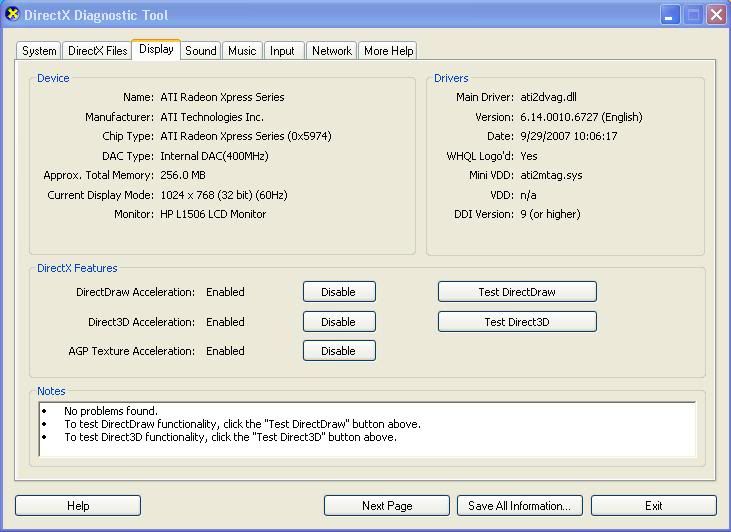The width and height of the screenshot is (731, 532).
Task: Run the Test Direct3D button
Action: point(517,322)
